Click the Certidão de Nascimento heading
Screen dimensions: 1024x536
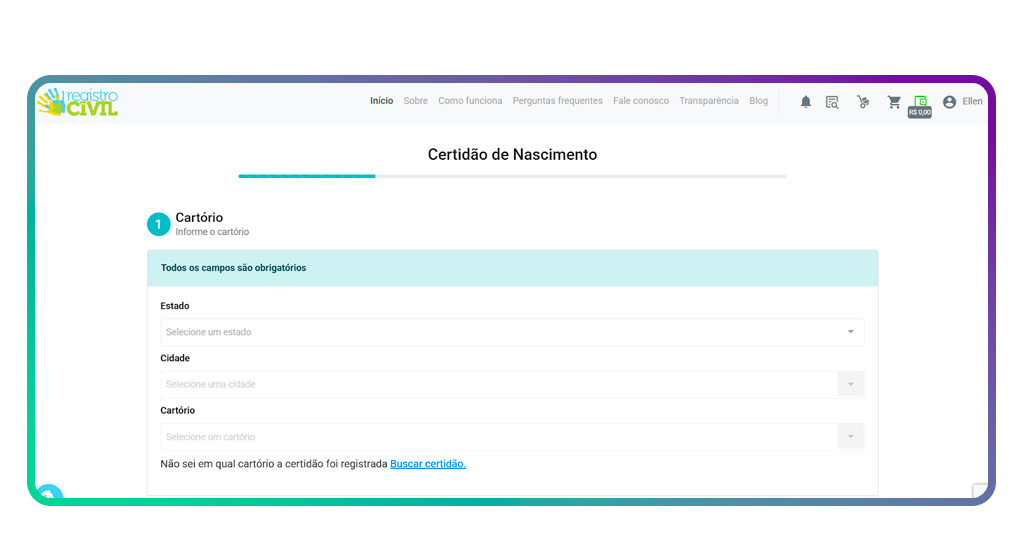tap(512, 155)
